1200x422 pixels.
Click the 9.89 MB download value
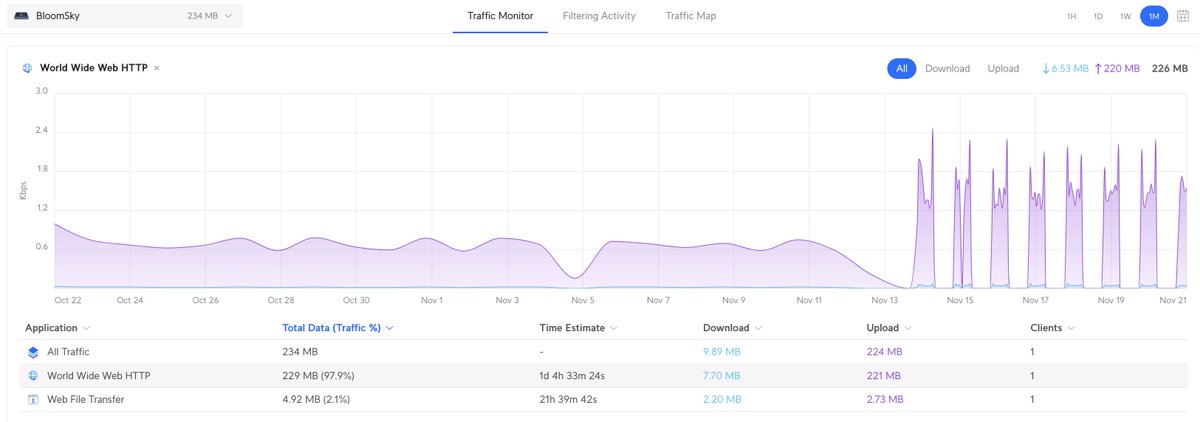(722, 352)
